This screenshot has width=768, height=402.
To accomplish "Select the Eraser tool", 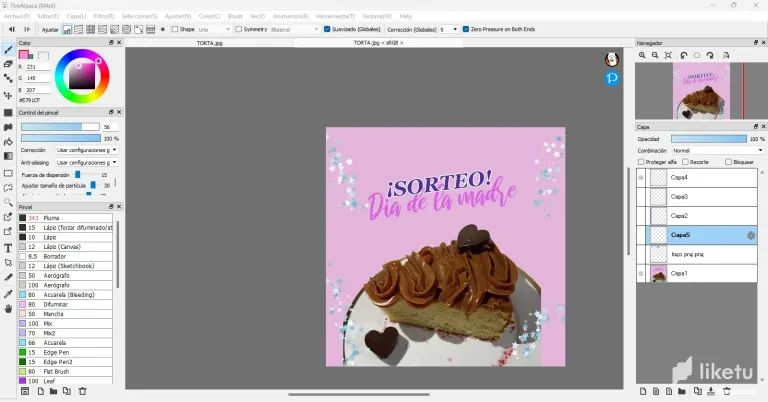I will (8, 64).
